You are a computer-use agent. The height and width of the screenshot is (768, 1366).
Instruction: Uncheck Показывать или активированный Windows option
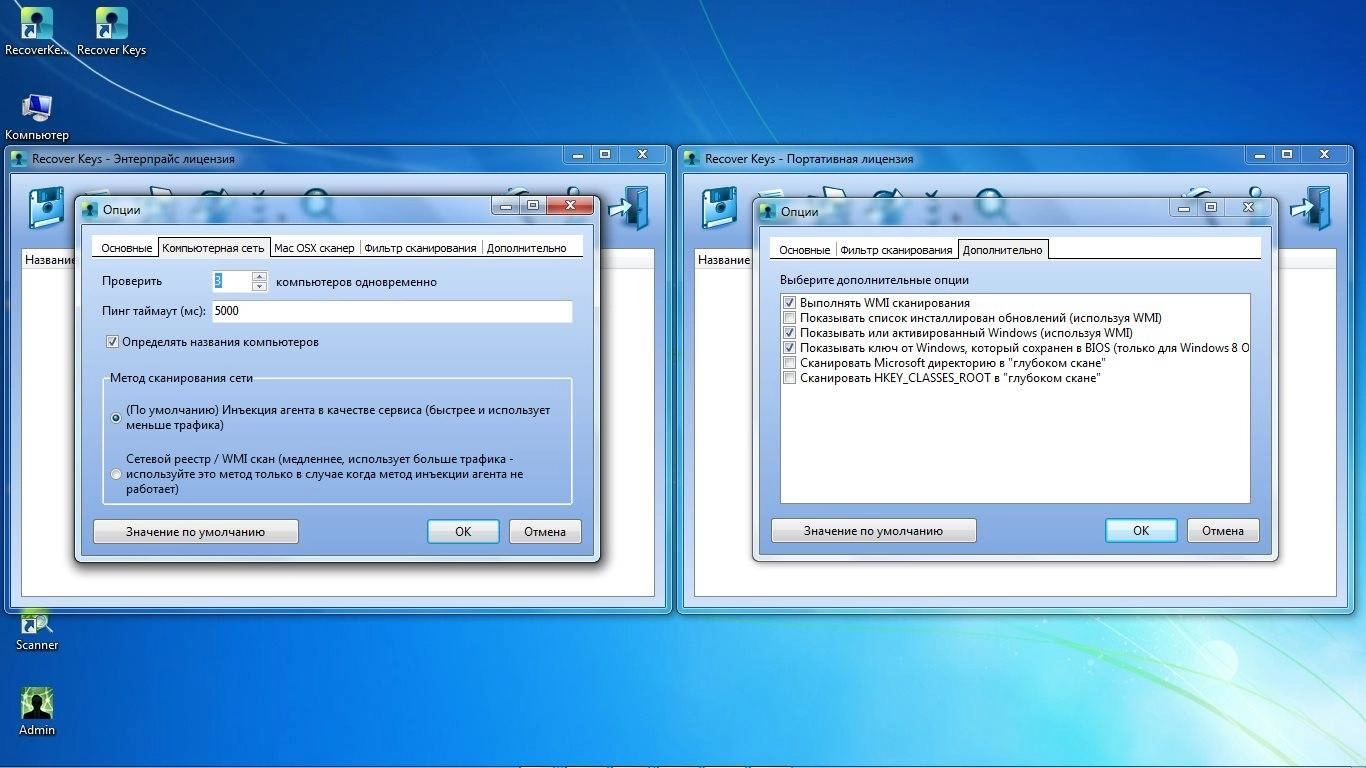(x=790, y=333)
